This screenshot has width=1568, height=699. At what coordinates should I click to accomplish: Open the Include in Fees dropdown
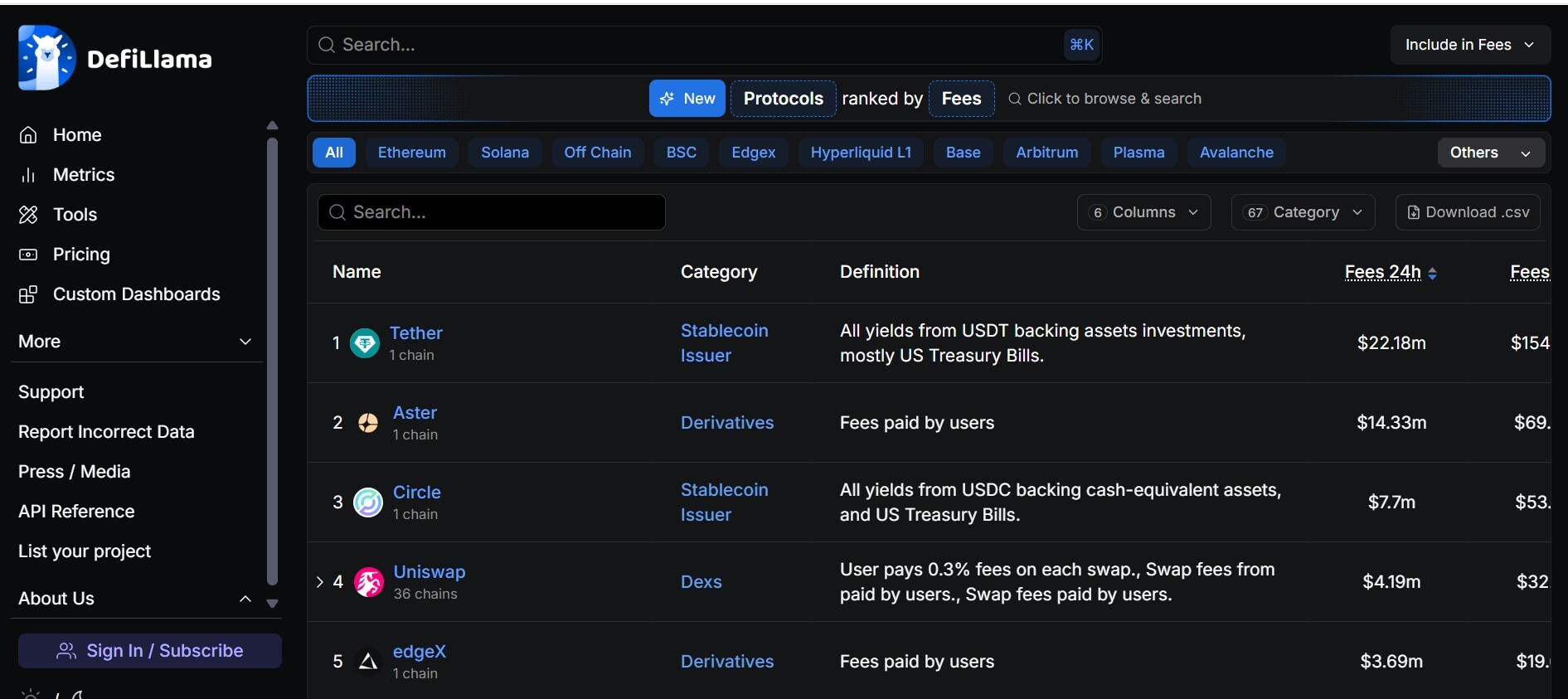pyautogui.click(x=1470, y=45)
